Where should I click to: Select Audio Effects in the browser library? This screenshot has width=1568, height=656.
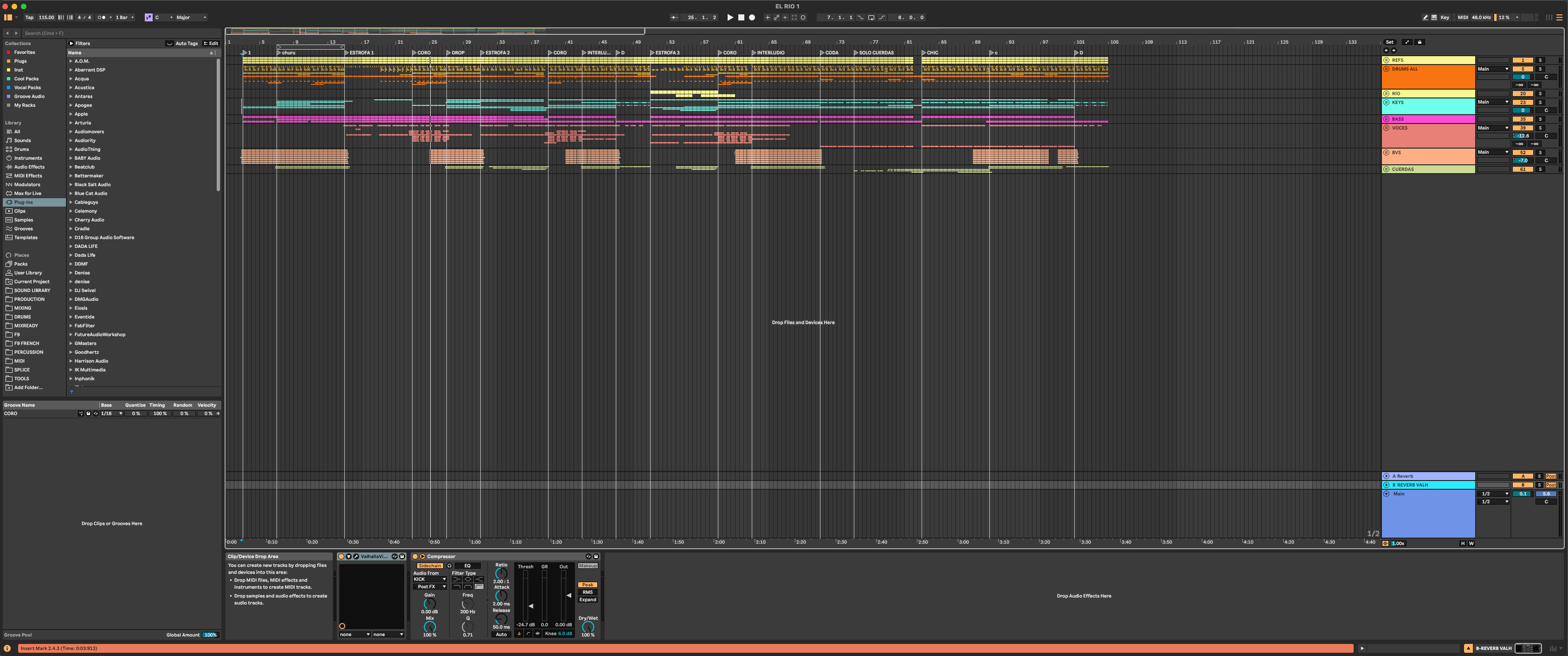point(29,167)
